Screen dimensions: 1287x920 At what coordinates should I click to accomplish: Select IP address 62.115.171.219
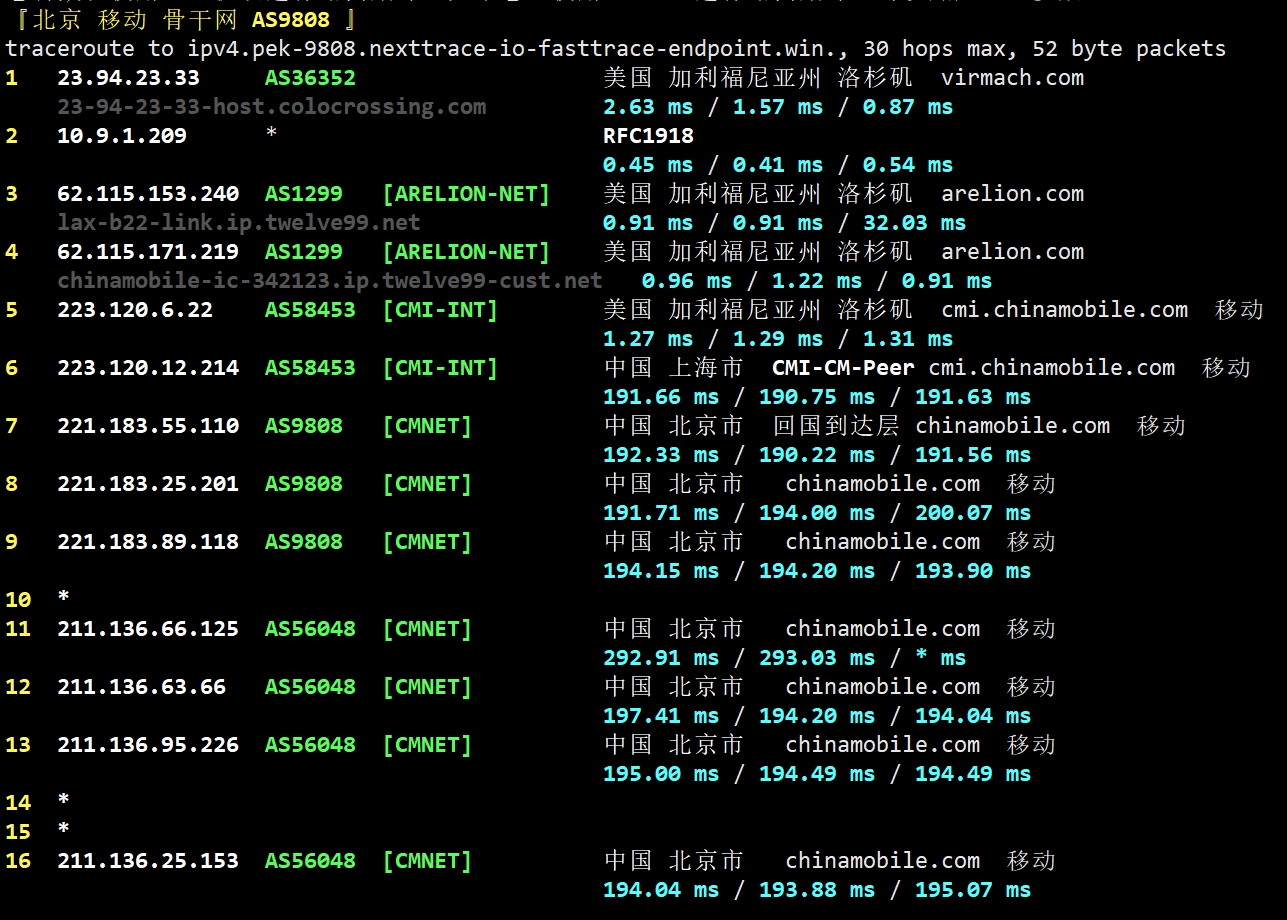(x=148, y=252)
